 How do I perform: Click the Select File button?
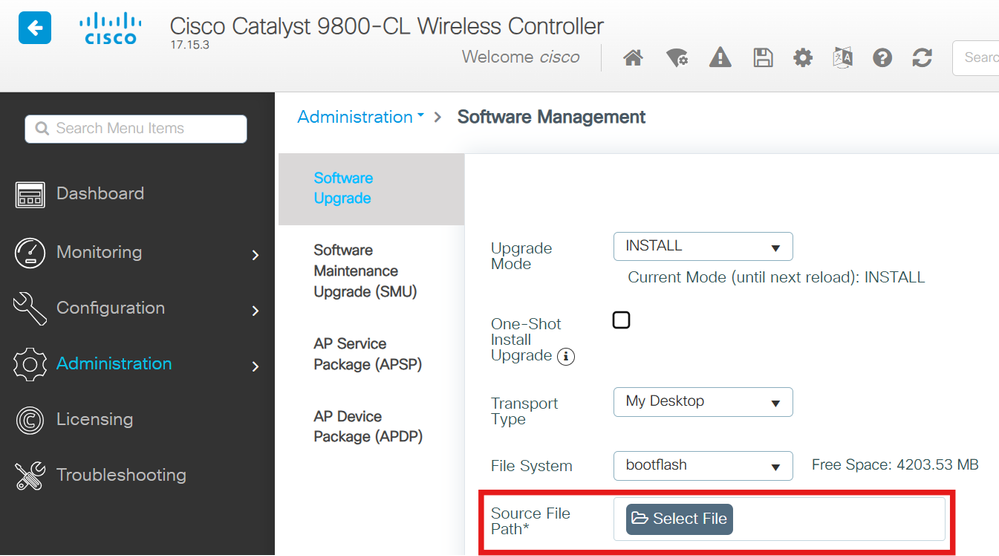pos(679,519)
